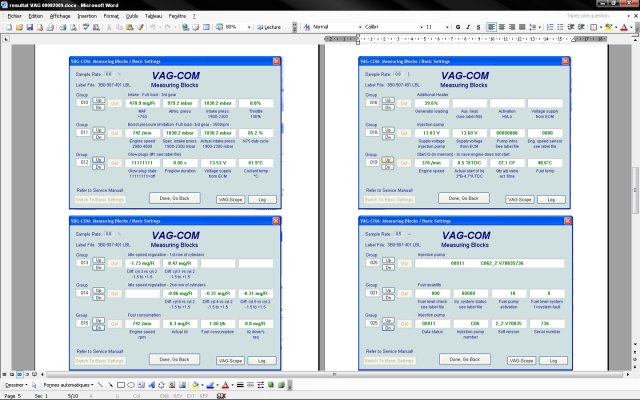Save the document with the floppy disk icon
Image resolution: width=640 pixels, height=400 pixels.
click(29, 27)
